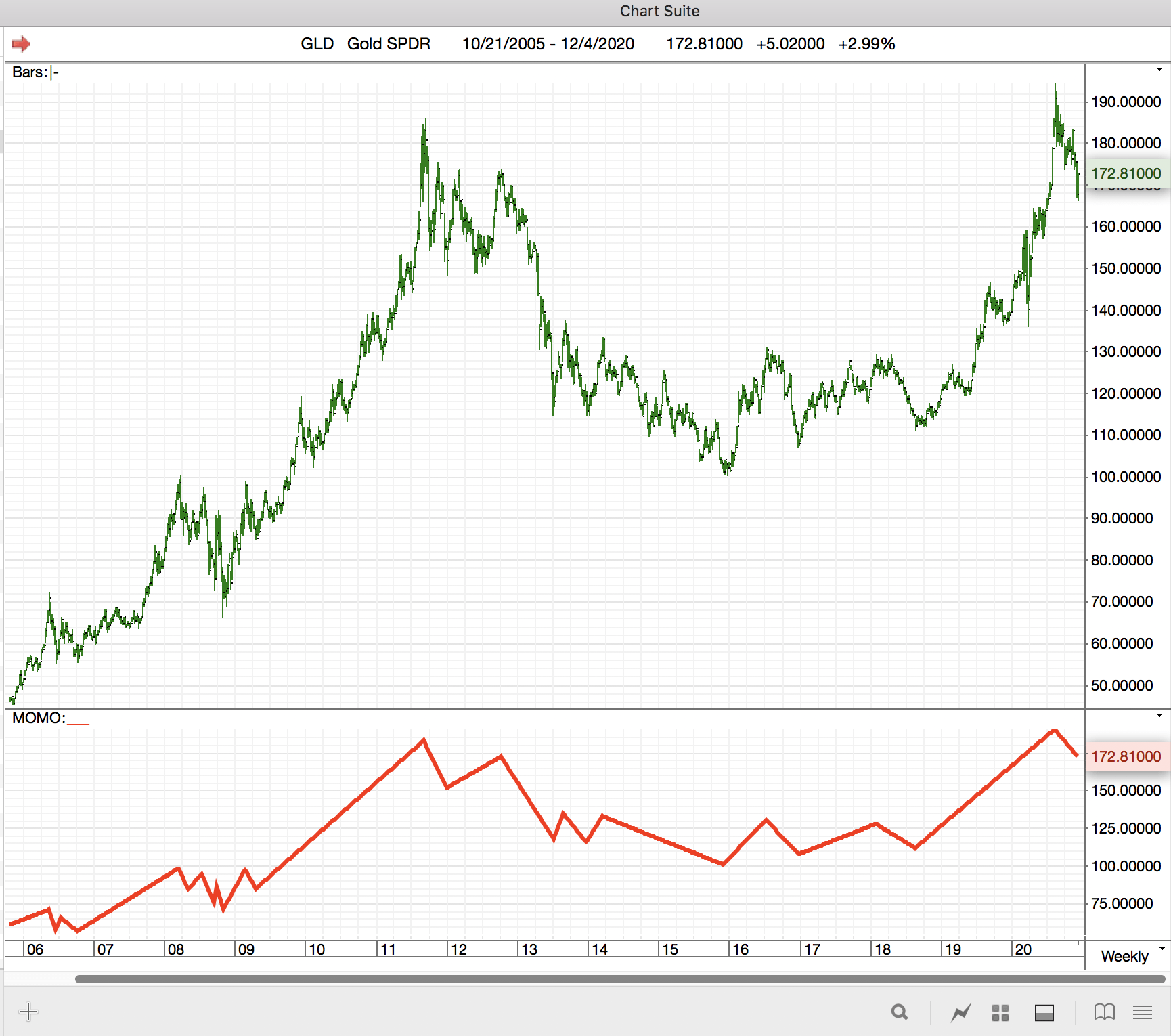Click the green 172.81000 price tag
Viewport: 1171px width, 1036px height.
1126,173
